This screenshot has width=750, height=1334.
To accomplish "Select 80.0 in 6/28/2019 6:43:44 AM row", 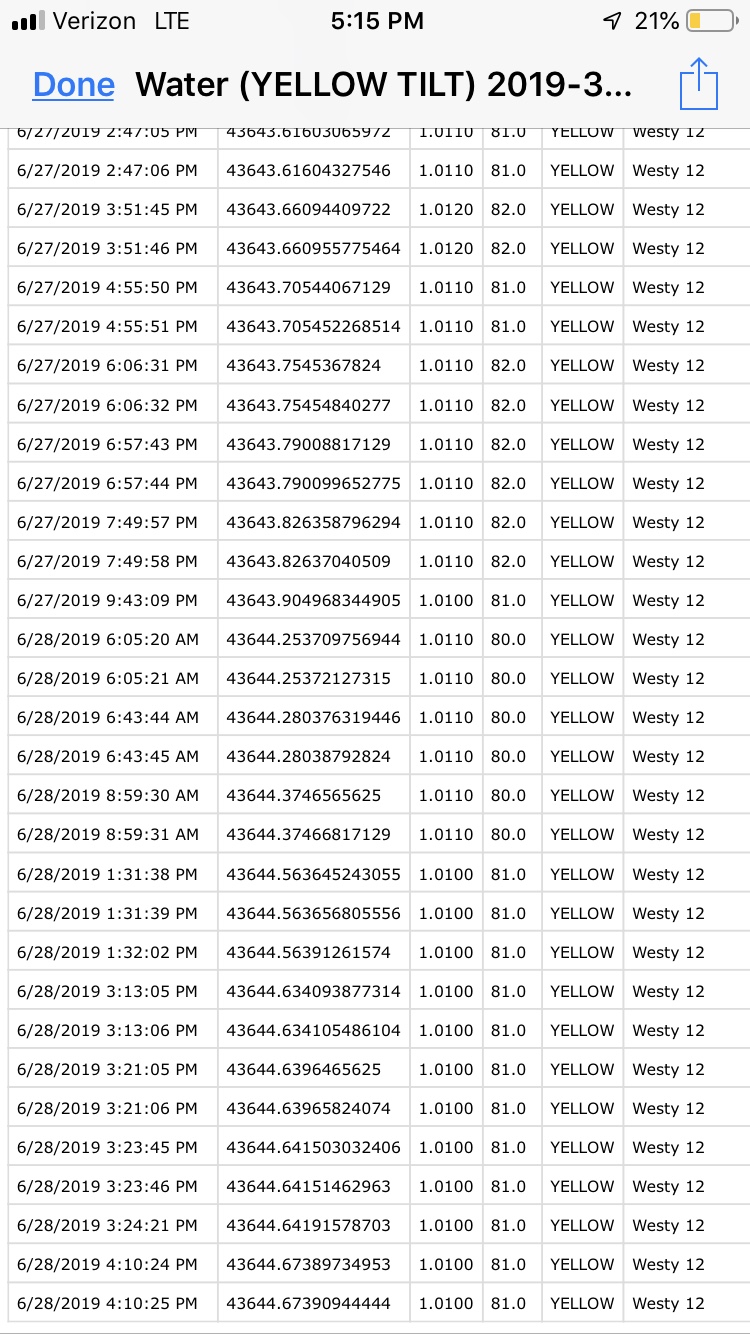I will [x=512, y=718].
